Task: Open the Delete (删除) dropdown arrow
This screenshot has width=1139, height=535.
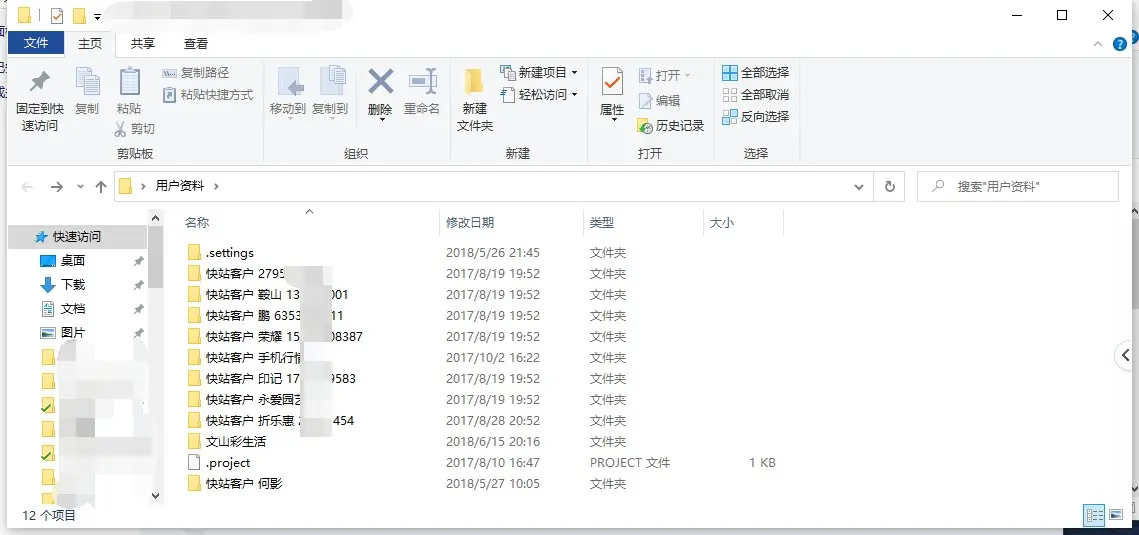Action: pos(381,121)
